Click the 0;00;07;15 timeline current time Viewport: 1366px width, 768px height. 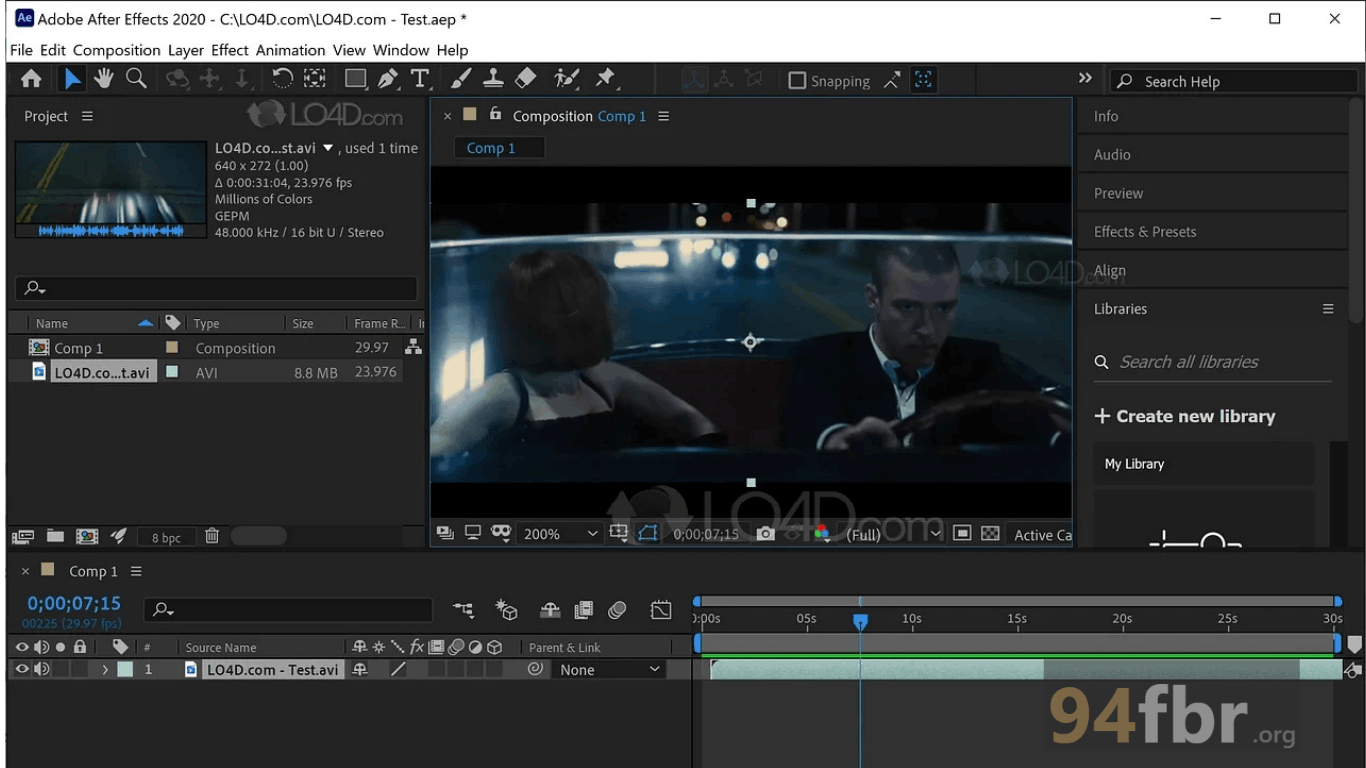[x=74, y=603]
